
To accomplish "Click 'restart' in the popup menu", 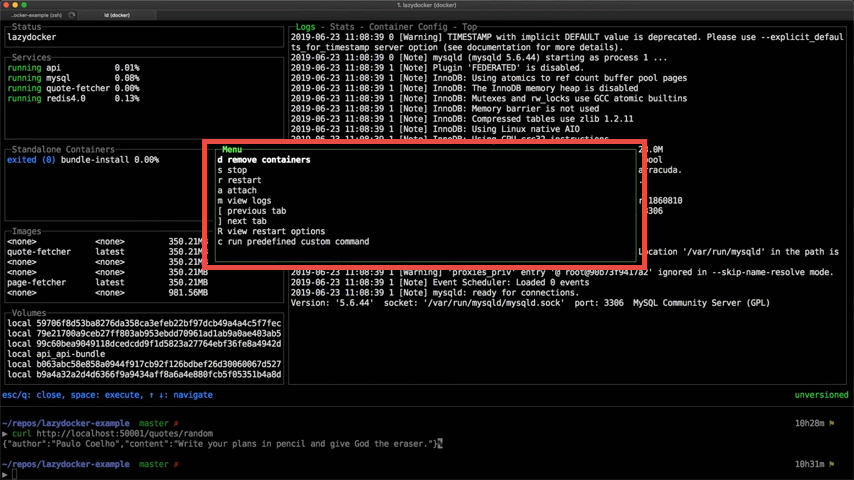I will [x=243, y=180].
